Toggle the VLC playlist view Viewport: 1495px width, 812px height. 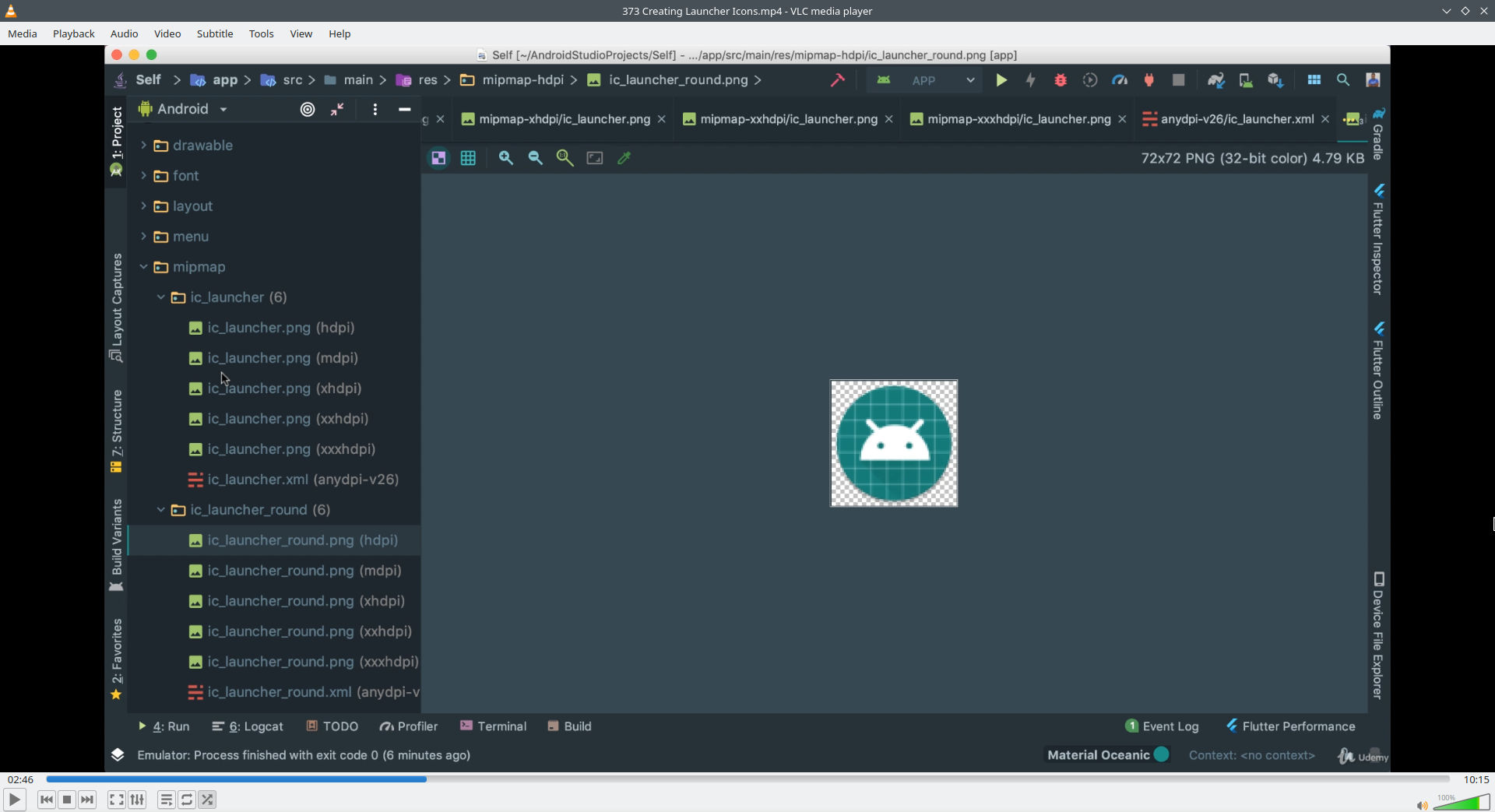[166, 800]
